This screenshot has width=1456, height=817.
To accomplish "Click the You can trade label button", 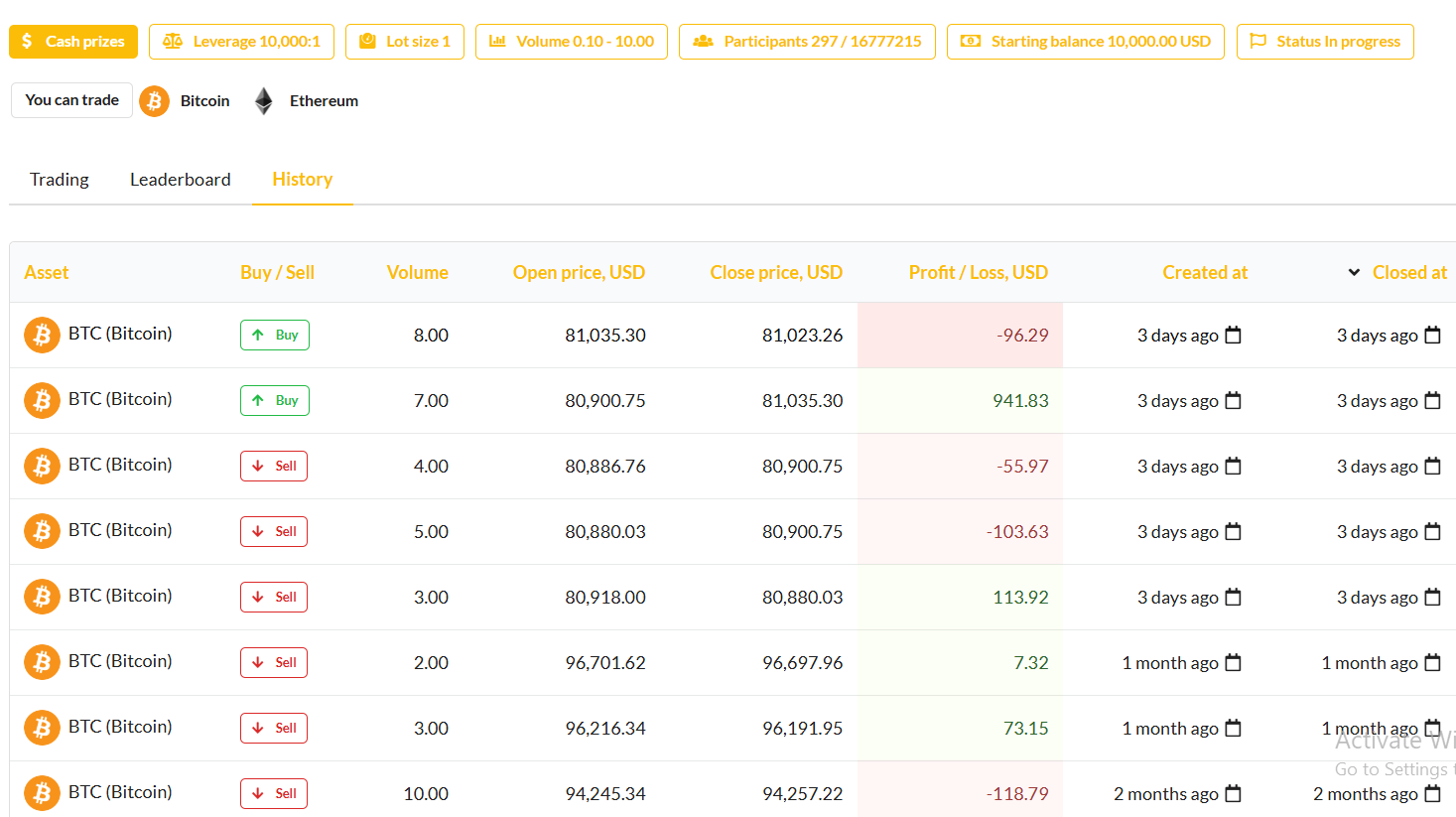I will pos(71,100).
